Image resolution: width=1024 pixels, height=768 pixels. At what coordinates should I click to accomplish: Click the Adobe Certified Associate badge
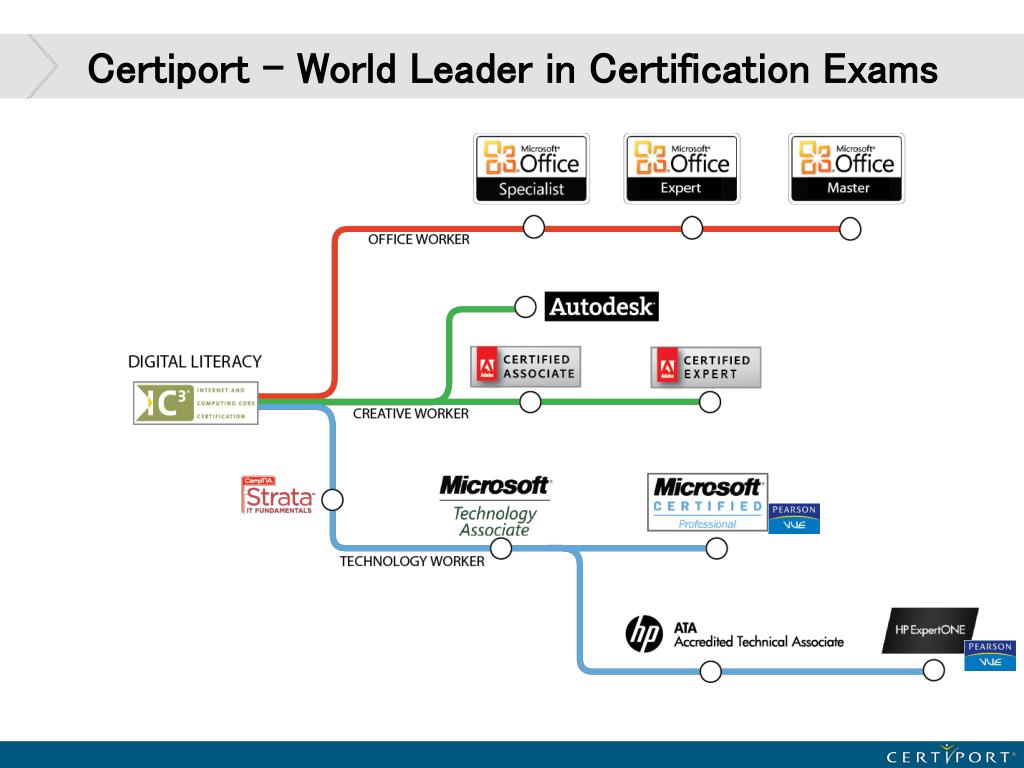pos(525,366)
